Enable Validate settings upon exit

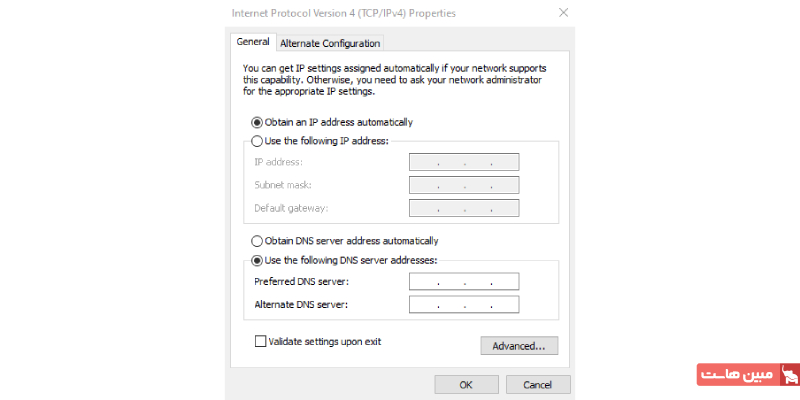point(261,341)
